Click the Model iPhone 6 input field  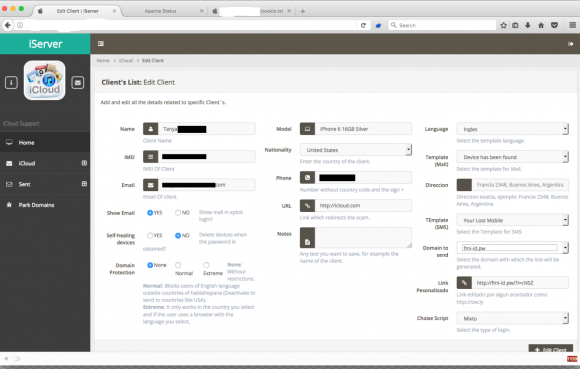363,129
